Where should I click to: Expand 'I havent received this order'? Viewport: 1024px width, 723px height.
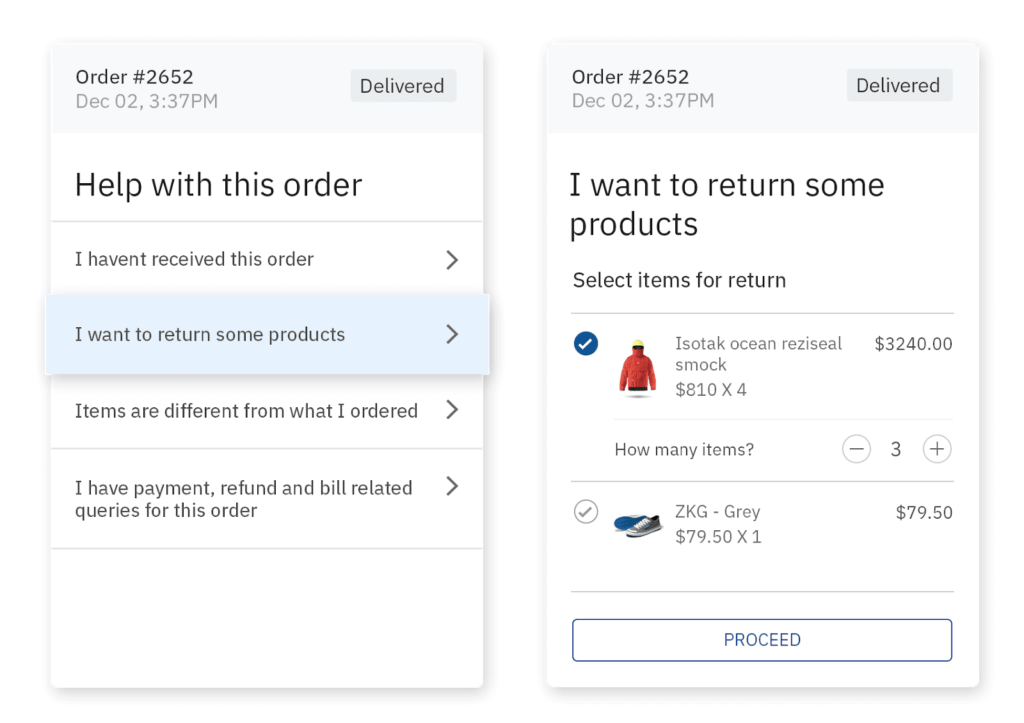click(267, 258)
